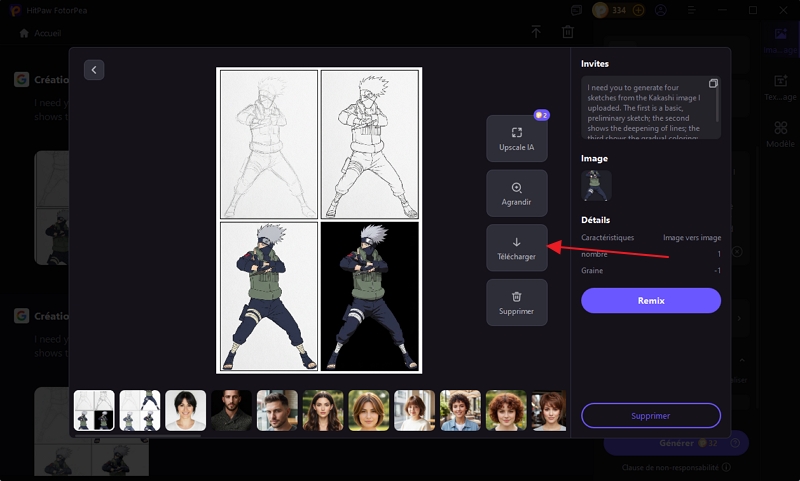800x481 pixels.
Task: Click the Générer button in background window
Action: pos(676,443)
